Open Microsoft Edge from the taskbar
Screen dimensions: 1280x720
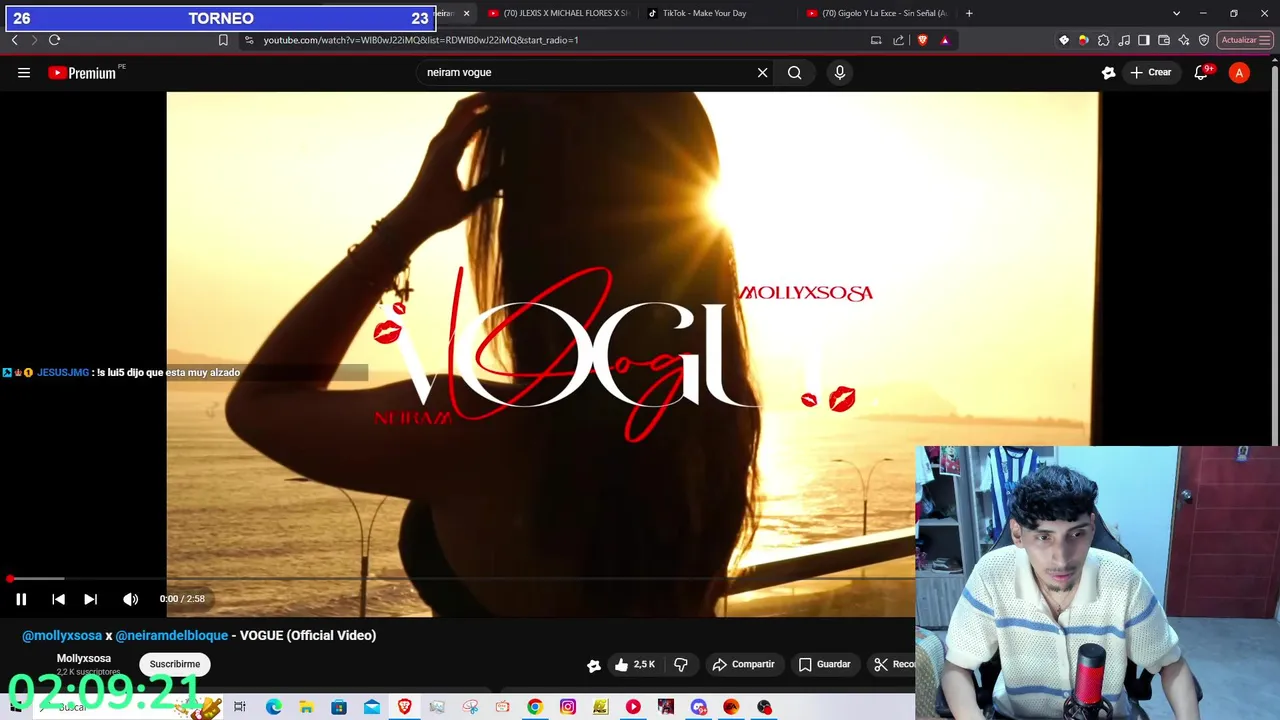(273, 707)
